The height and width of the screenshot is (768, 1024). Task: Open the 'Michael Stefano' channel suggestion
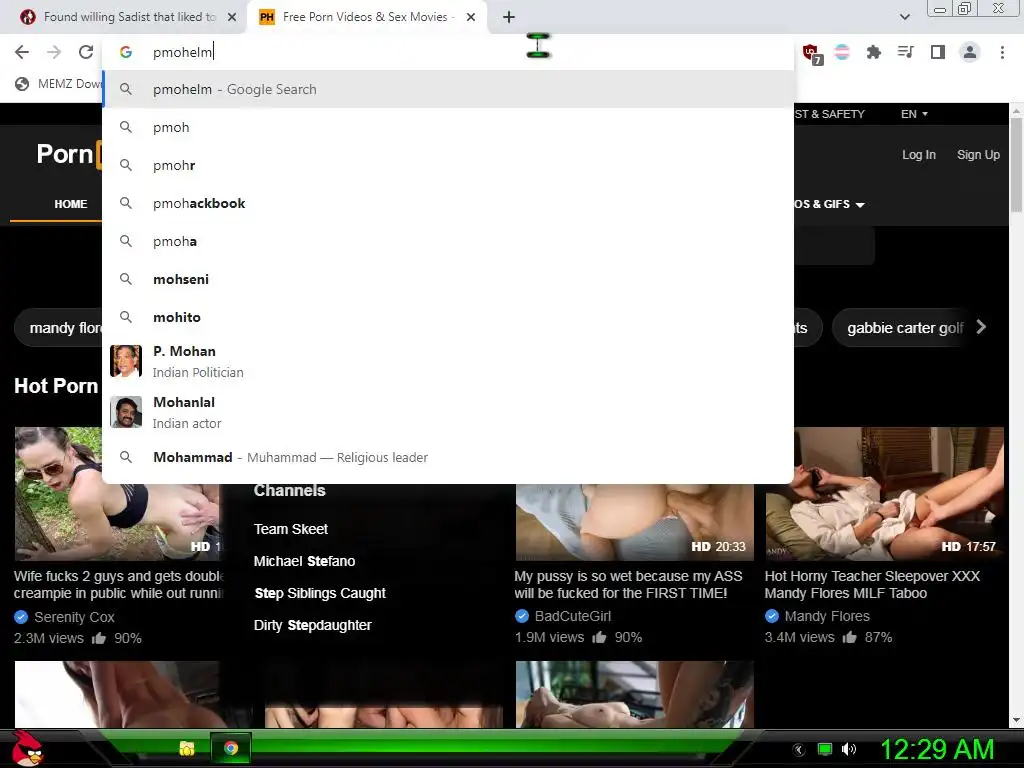click(x=304, y=561)
